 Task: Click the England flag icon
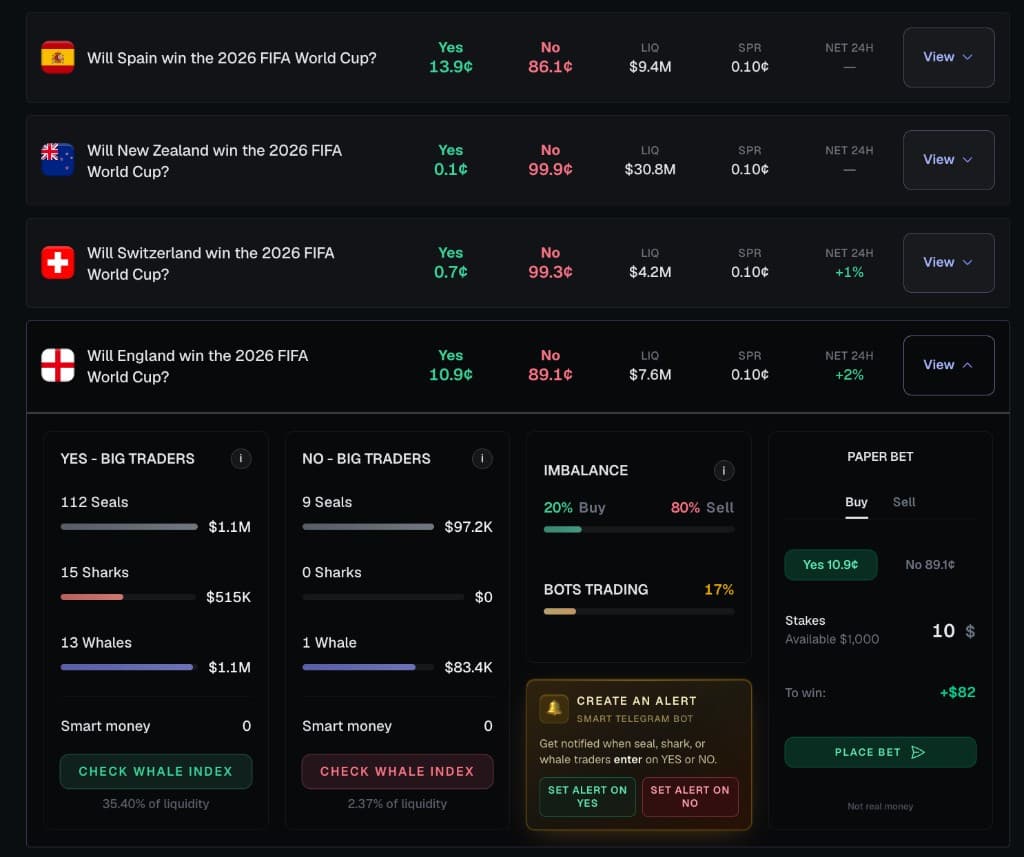coord(57,365)
